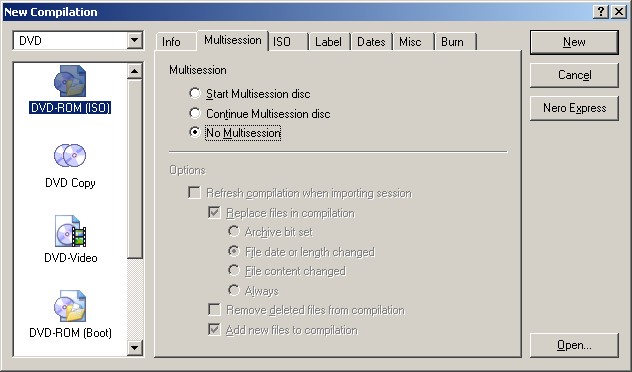Click the compilation list scroll down arrow

[135, 347]
